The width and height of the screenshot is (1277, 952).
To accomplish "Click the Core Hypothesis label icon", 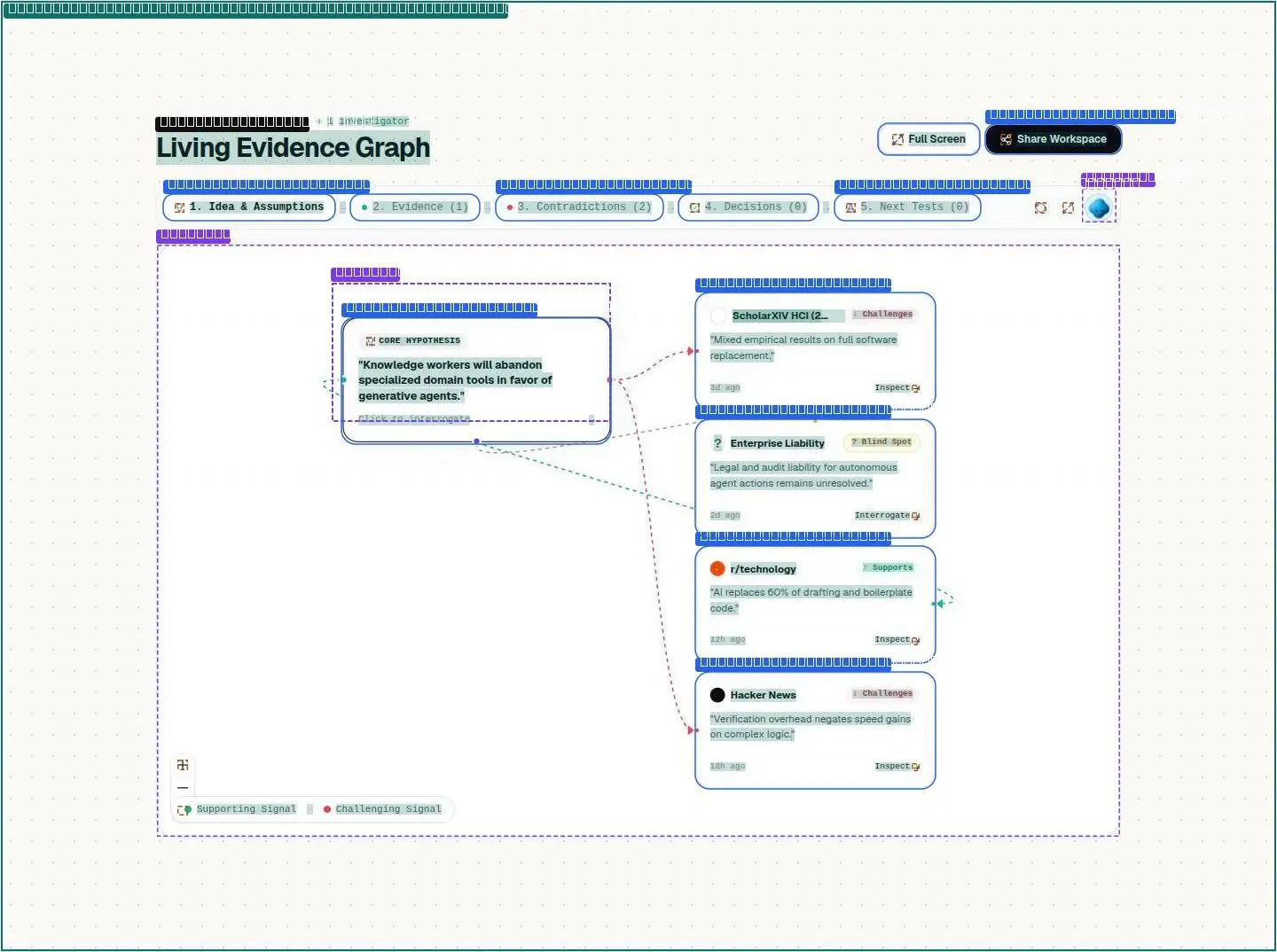I will [371, 340].
